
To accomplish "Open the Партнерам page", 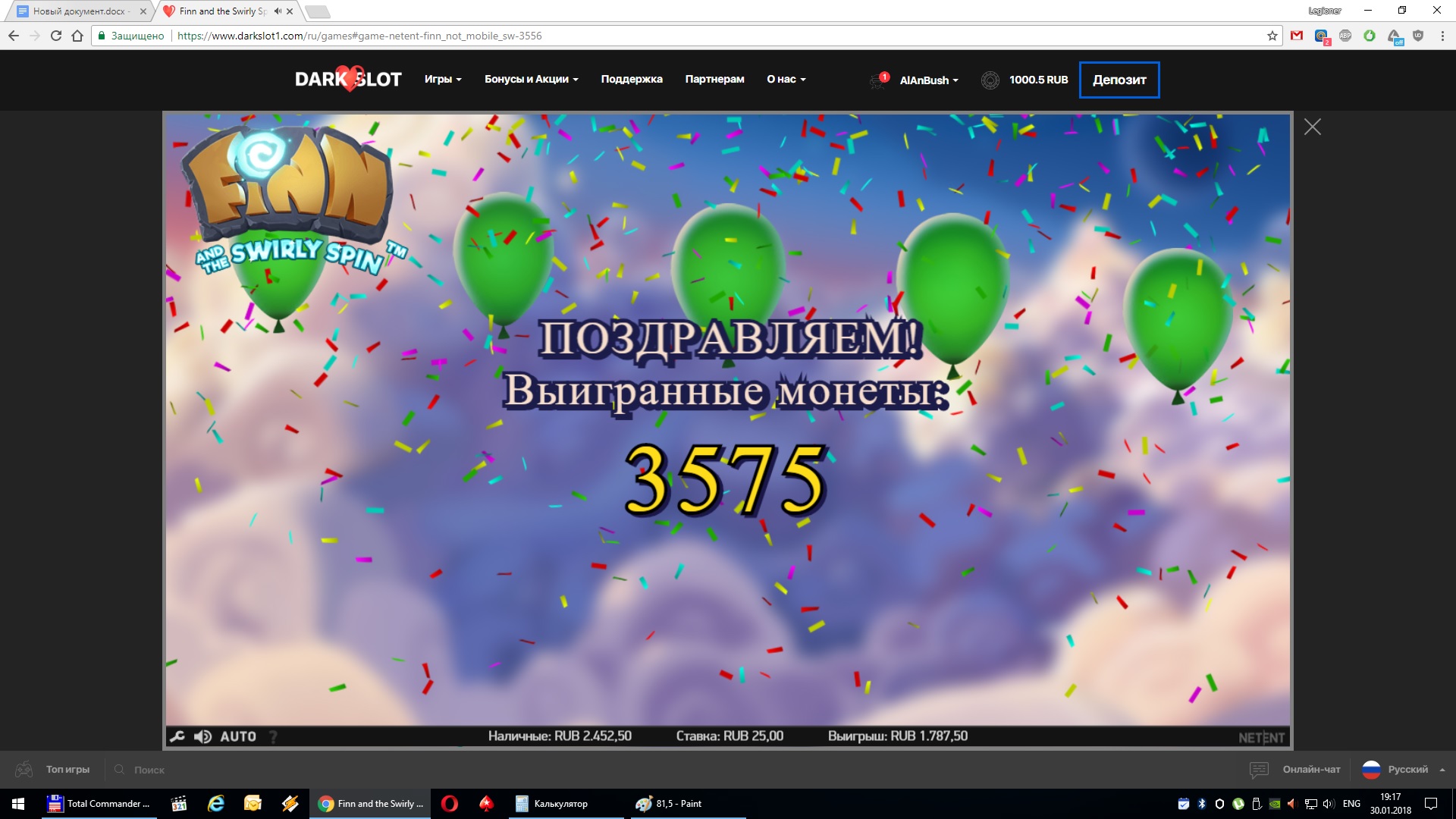I will point(714,79).
